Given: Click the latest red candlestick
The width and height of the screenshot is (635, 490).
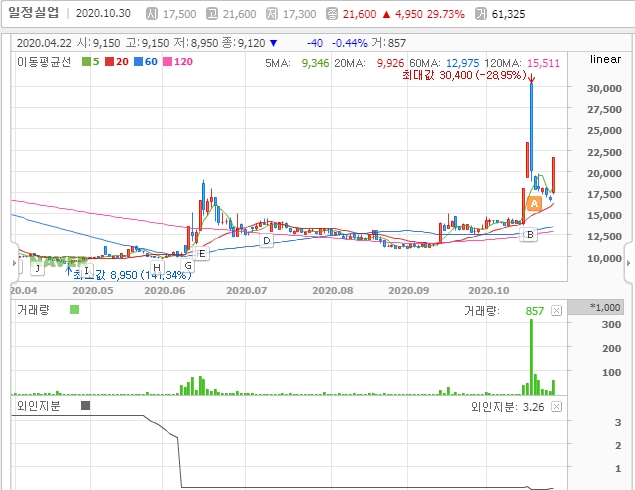Looking at the screenshot, I should (553, 175).
